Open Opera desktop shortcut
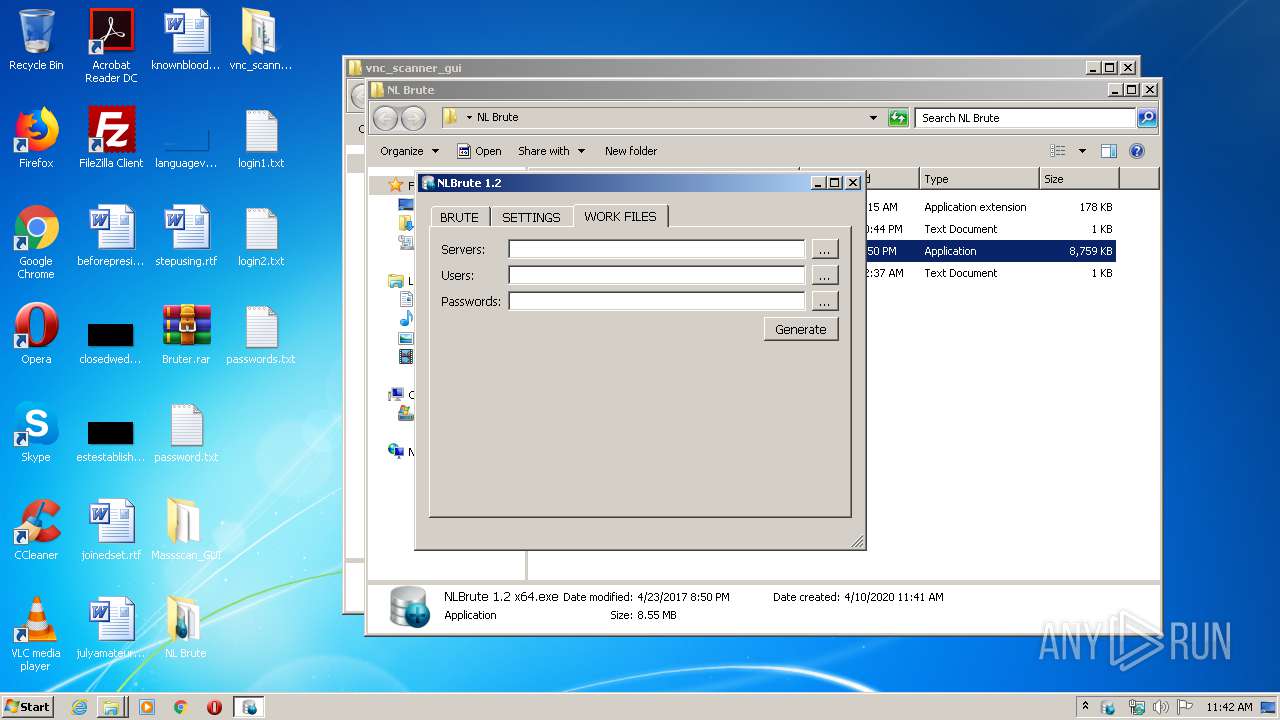The image size is (1280, 720). tap(36, 334)
